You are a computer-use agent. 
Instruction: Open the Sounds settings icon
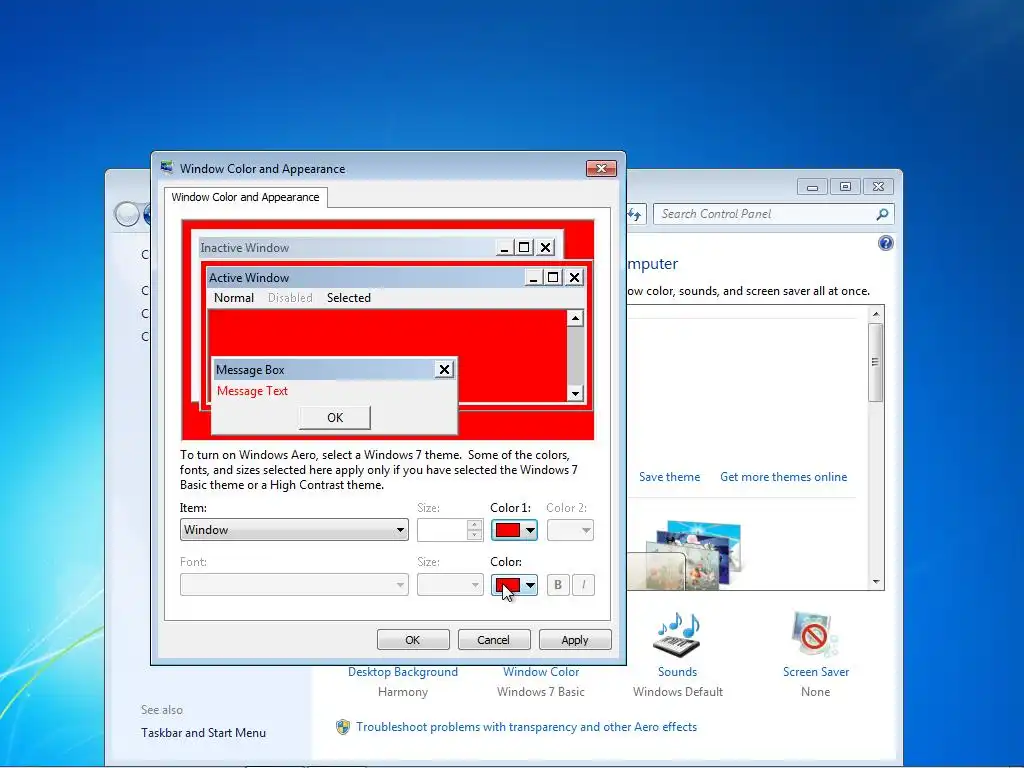click(677, 635)
